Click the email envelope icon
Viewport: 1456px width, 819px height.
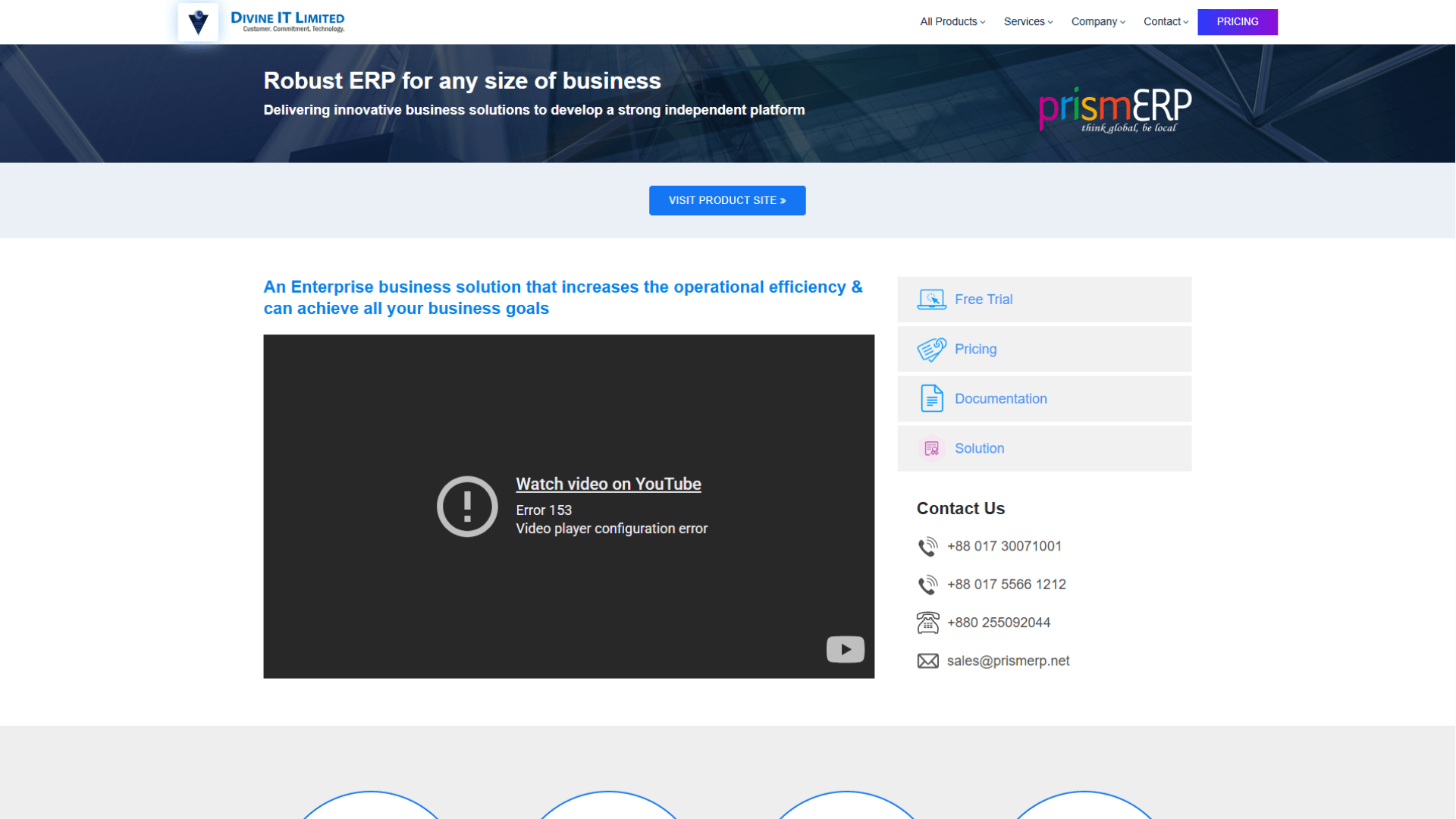(927, 661)
